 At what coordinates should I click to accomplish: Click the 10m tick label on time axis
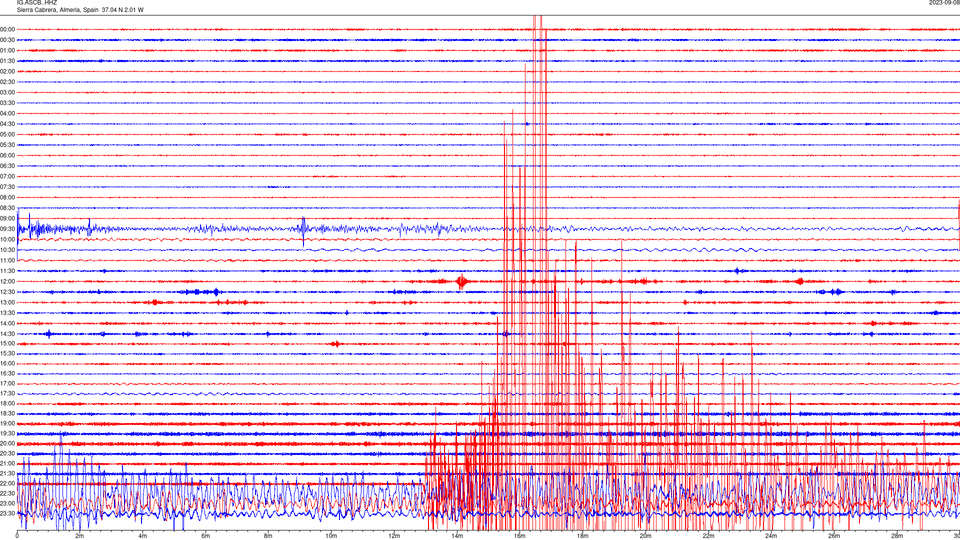tap(331, 536)
